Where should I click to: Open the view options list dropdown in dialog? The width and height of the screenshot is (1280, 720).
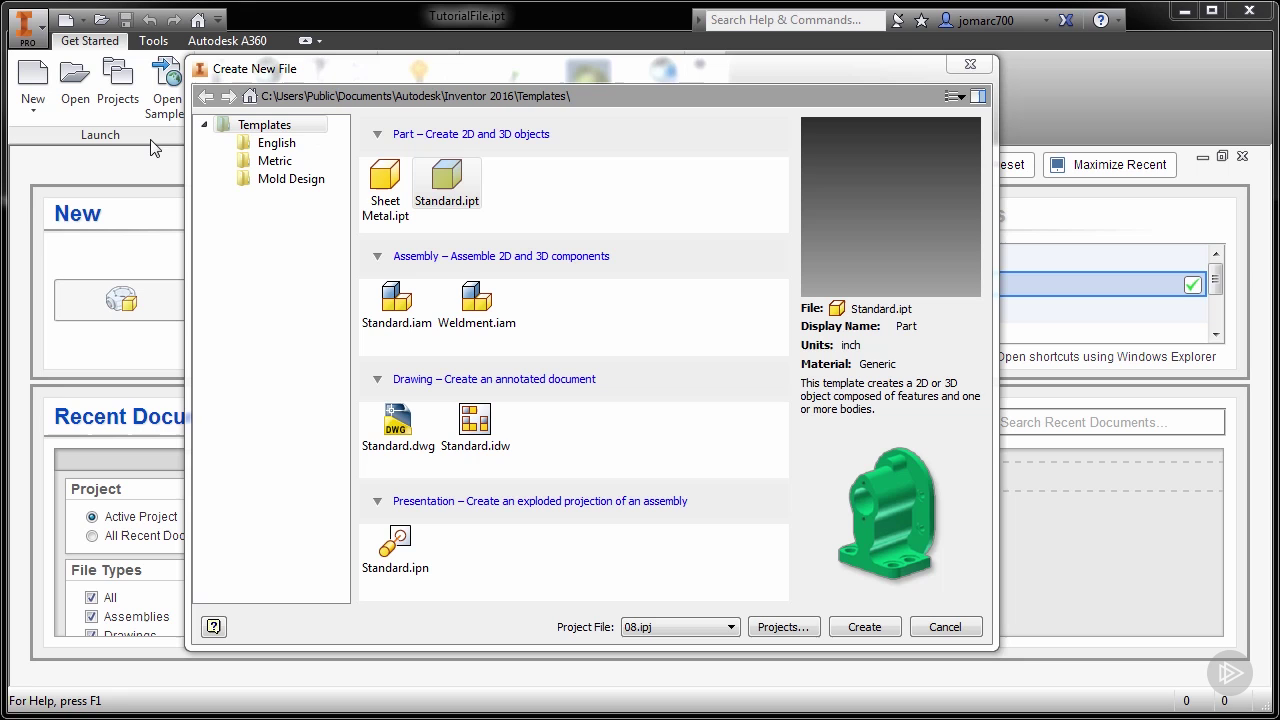[955, 96]
